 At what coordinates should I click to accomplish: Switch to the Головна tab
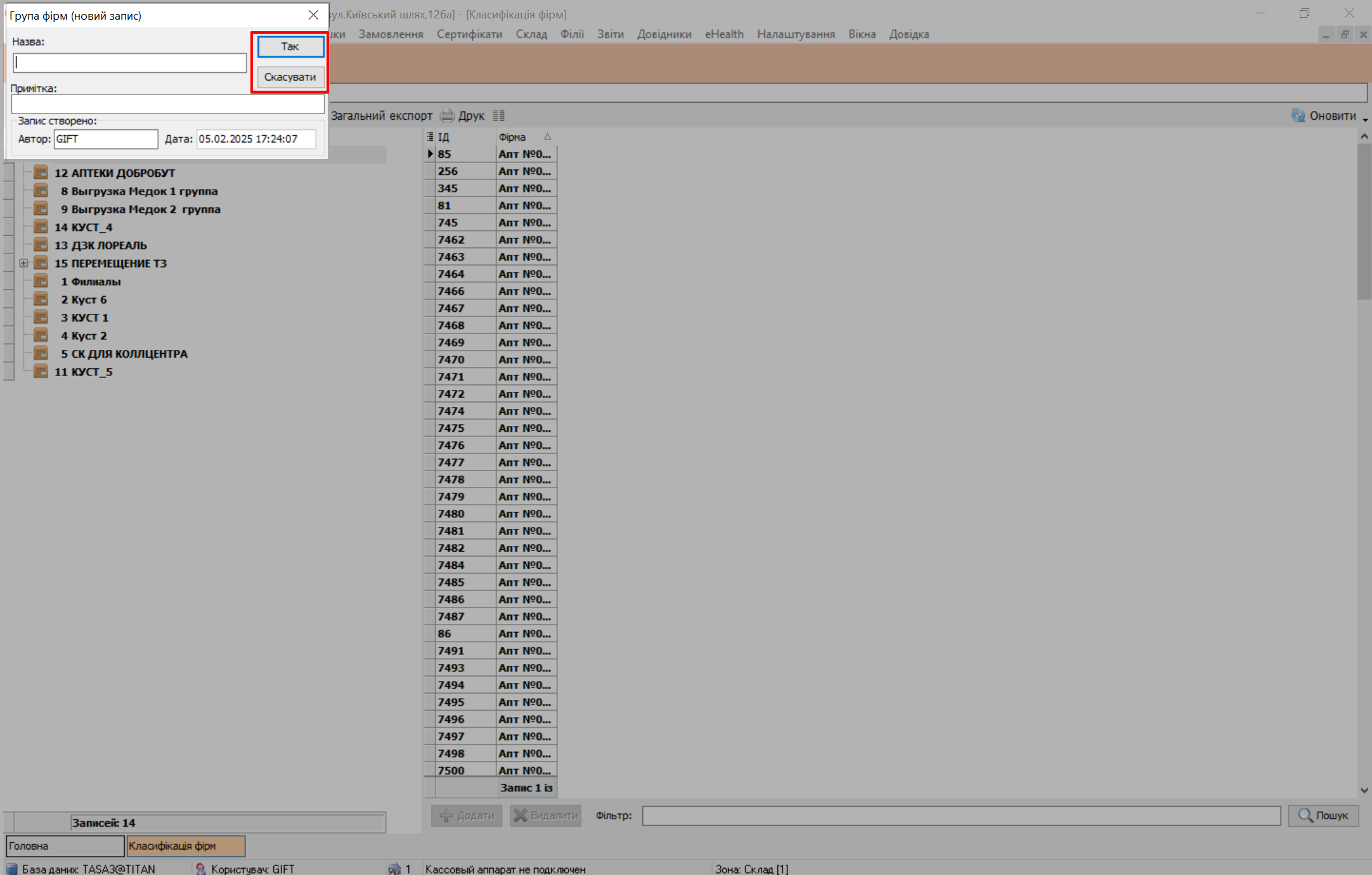pos(65,846)
